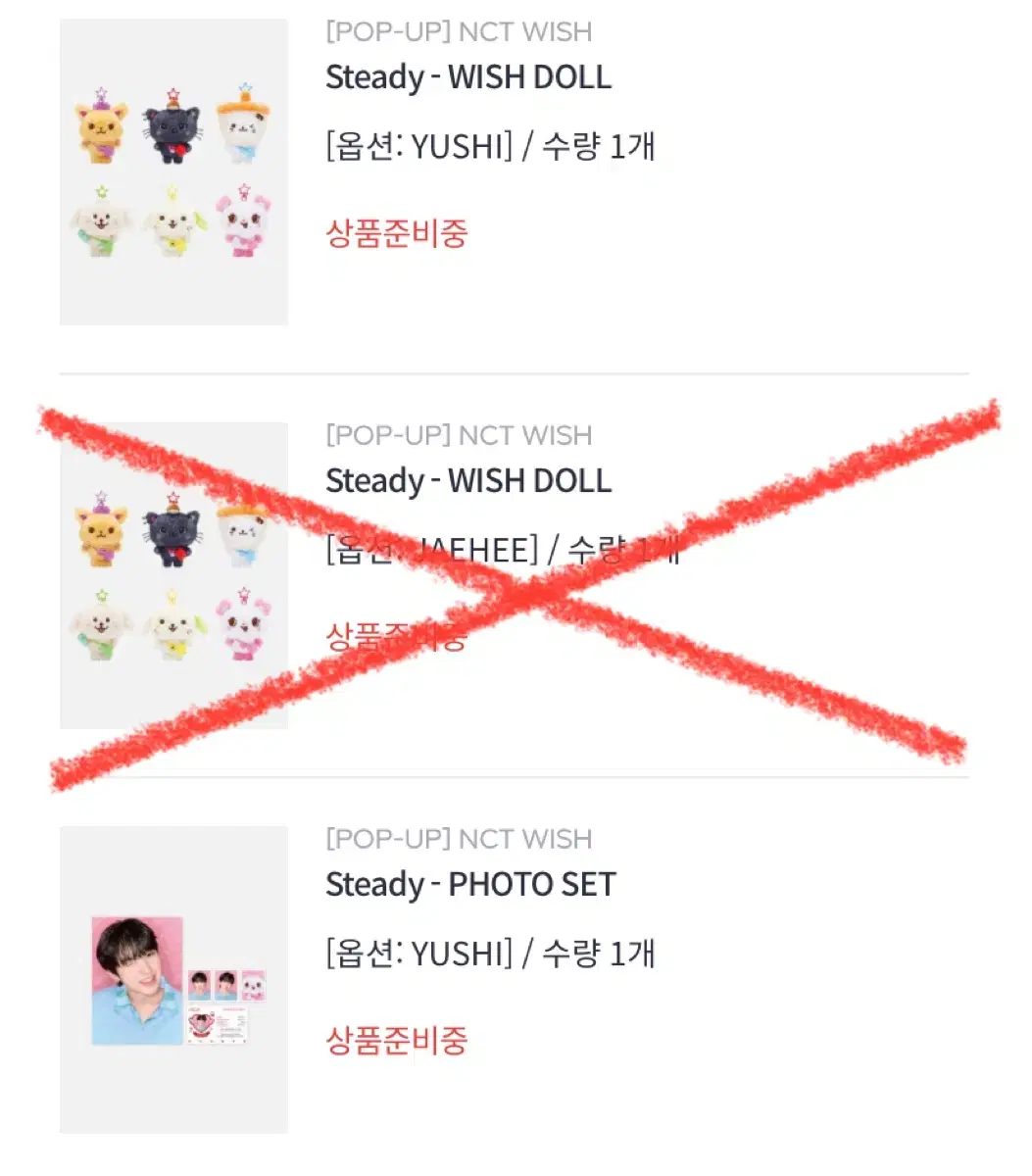Click the yellow cat doll in first thumbnail
This screenshot has height=1176, width=1032.
102,129
